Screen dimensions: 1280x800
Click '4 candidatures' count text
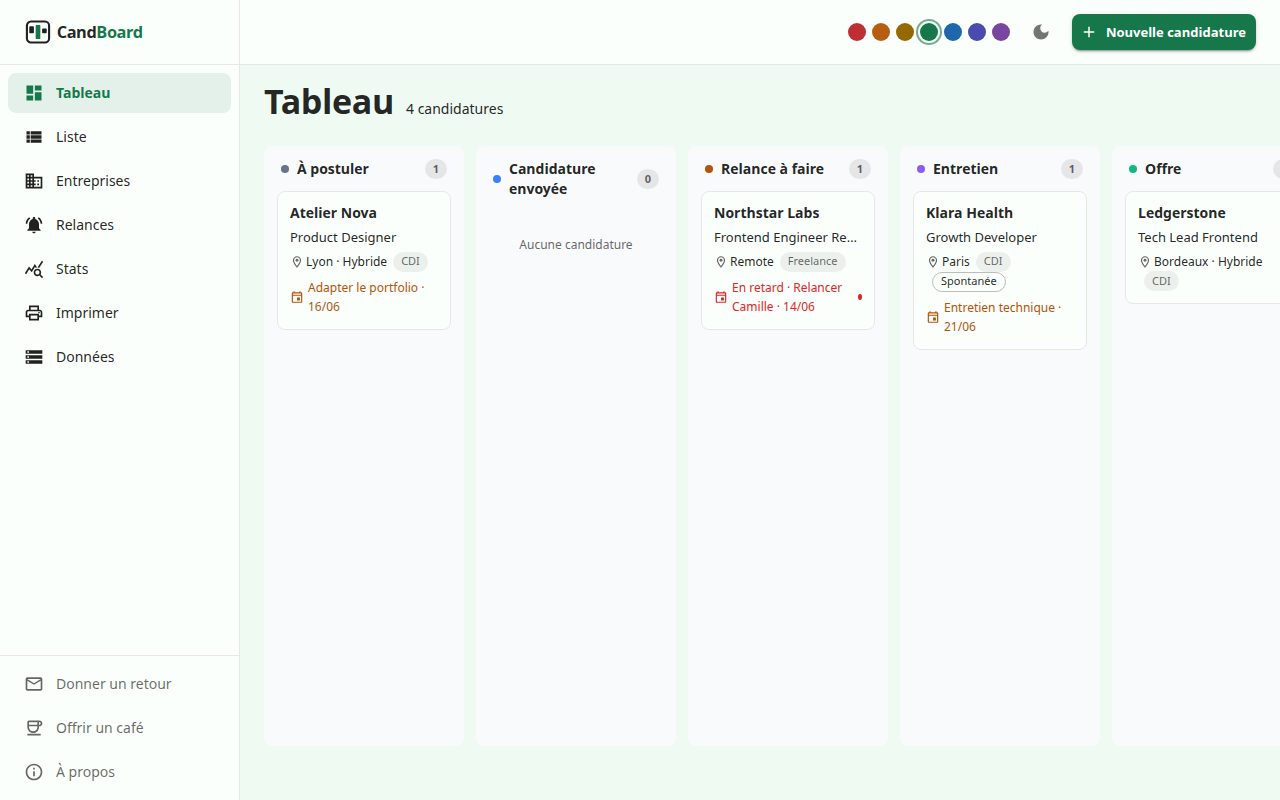pos(455,109)
